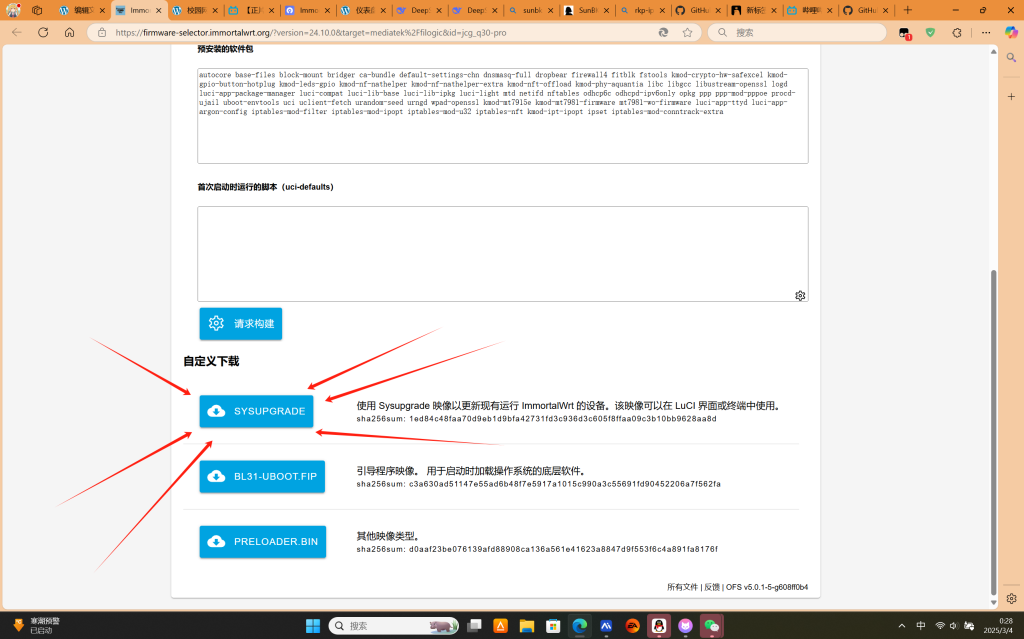Open the Windows Start menu

pos(313,626)
